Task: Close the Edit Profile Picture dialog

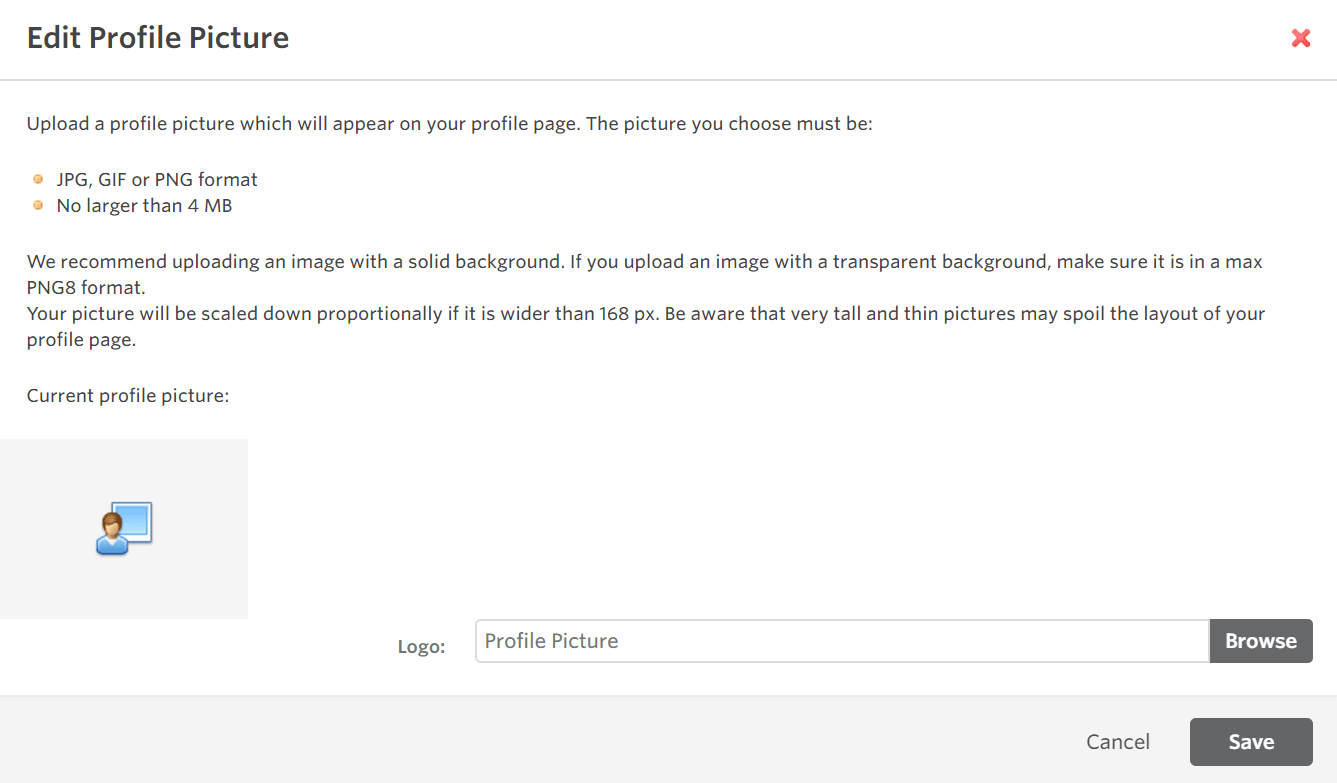Action: (1300, 38)
